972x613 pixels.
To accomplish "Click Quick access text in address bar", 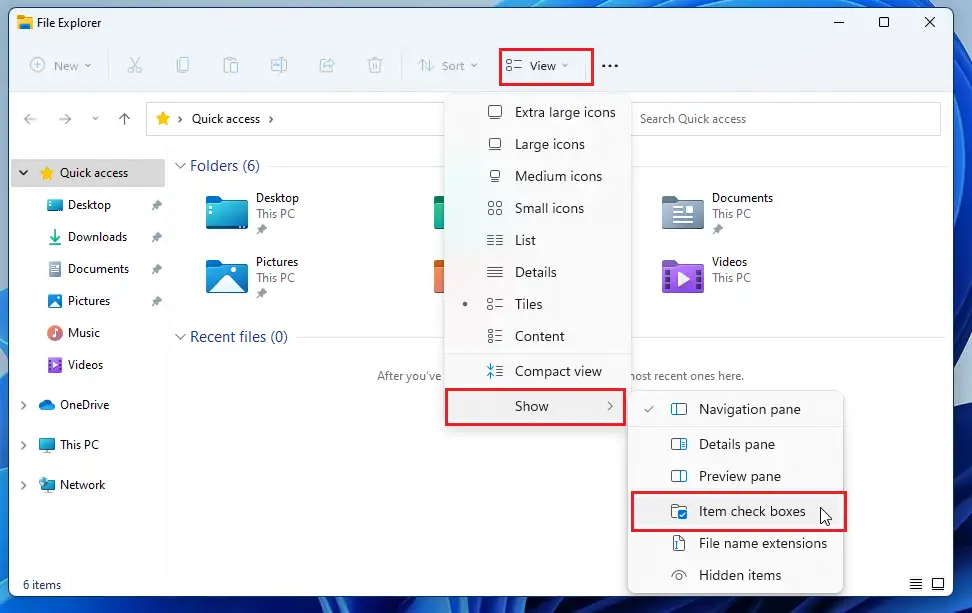I will point(226,119).
